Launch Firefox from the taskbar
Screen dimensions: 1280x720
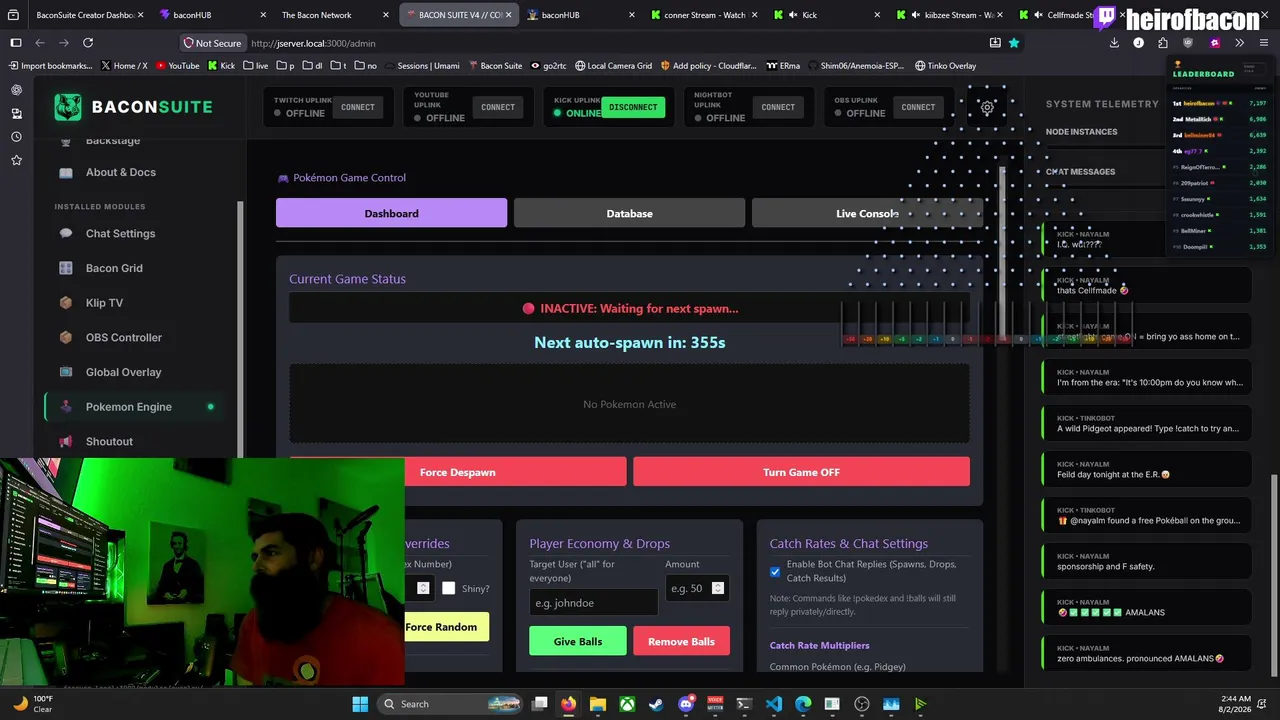[568, 704]
